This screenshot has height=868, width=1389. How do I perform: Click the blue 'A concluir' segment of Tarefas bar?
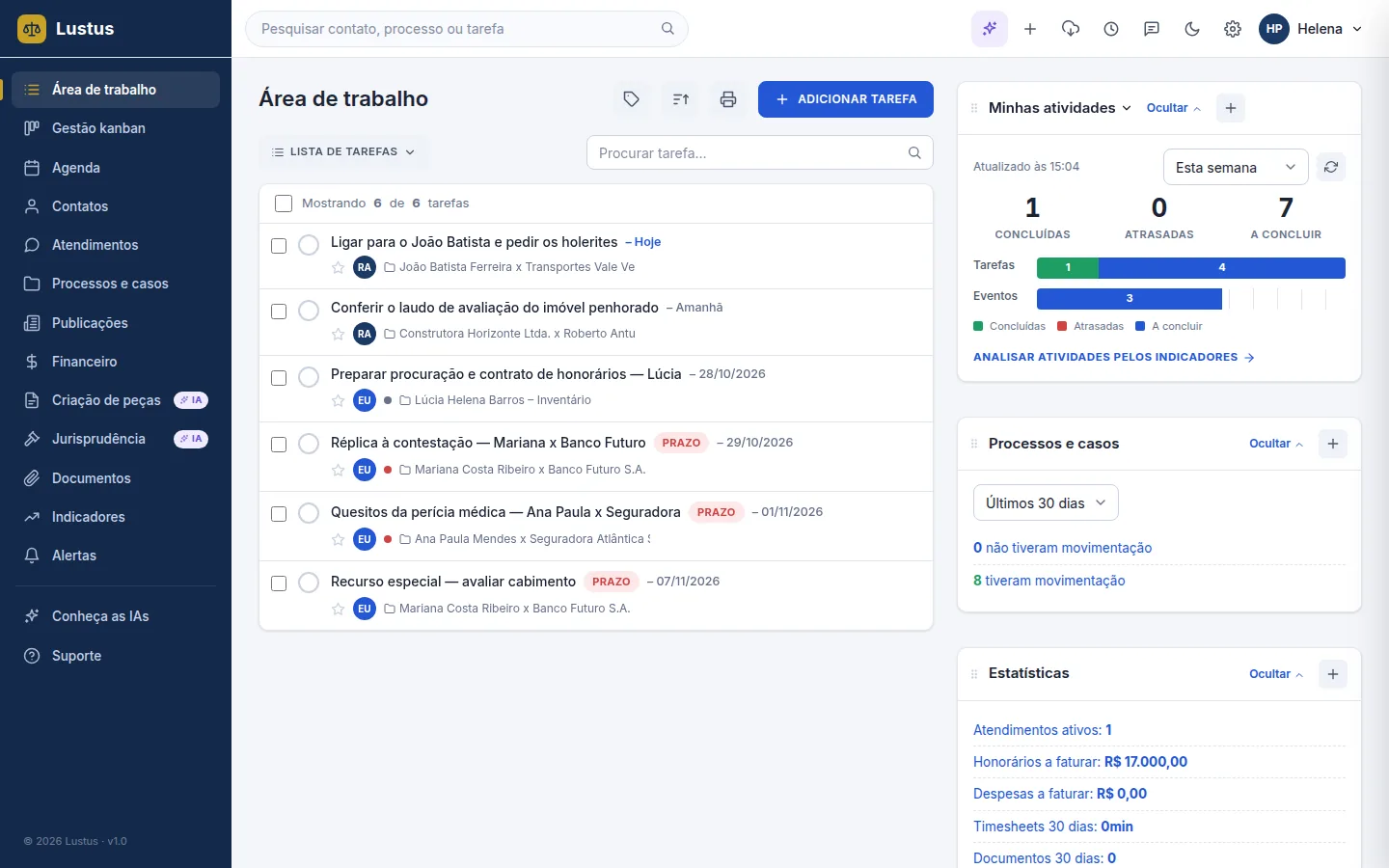(1222, 268)
